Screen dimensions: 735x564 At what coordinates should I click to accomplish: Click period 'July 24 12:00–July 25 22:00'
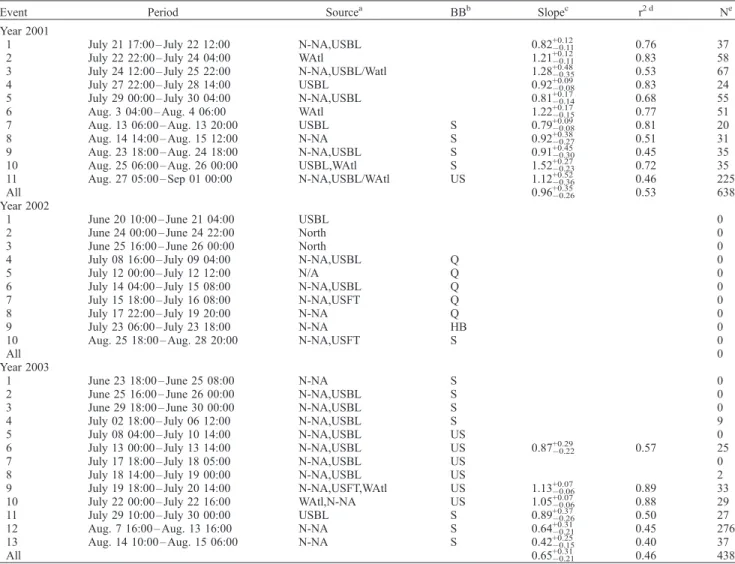[x=159, y=71]
